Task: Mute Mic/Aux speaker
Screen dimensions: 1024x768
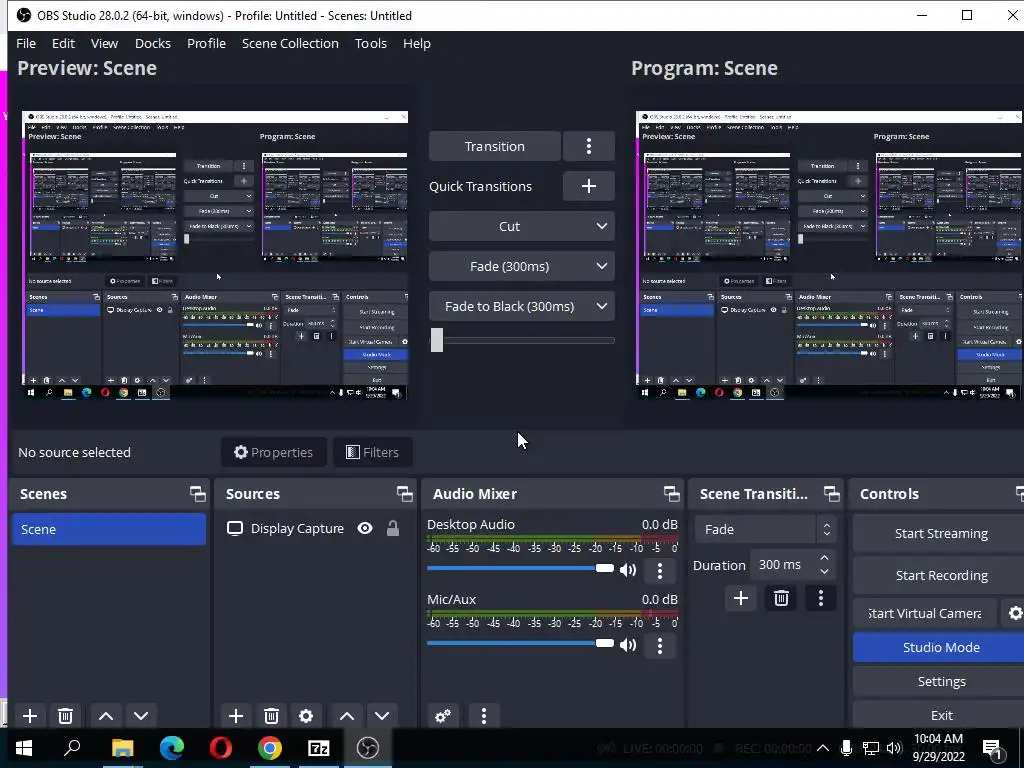Action: pyautogui.click(x=628, y=645)
